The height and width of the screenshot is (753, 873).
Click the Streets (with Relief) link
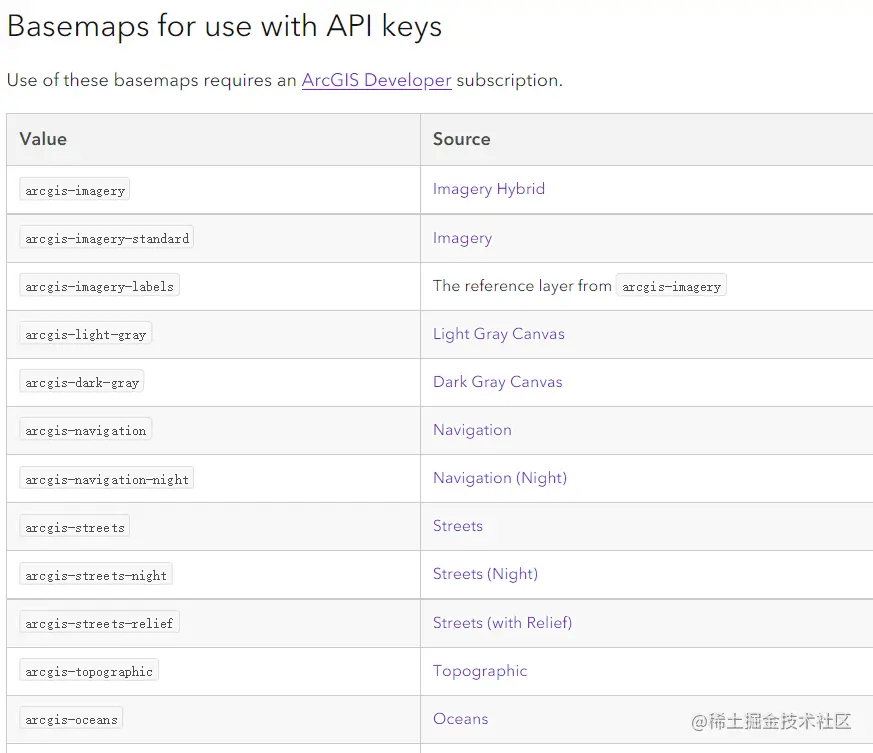[x=502, y=623]
